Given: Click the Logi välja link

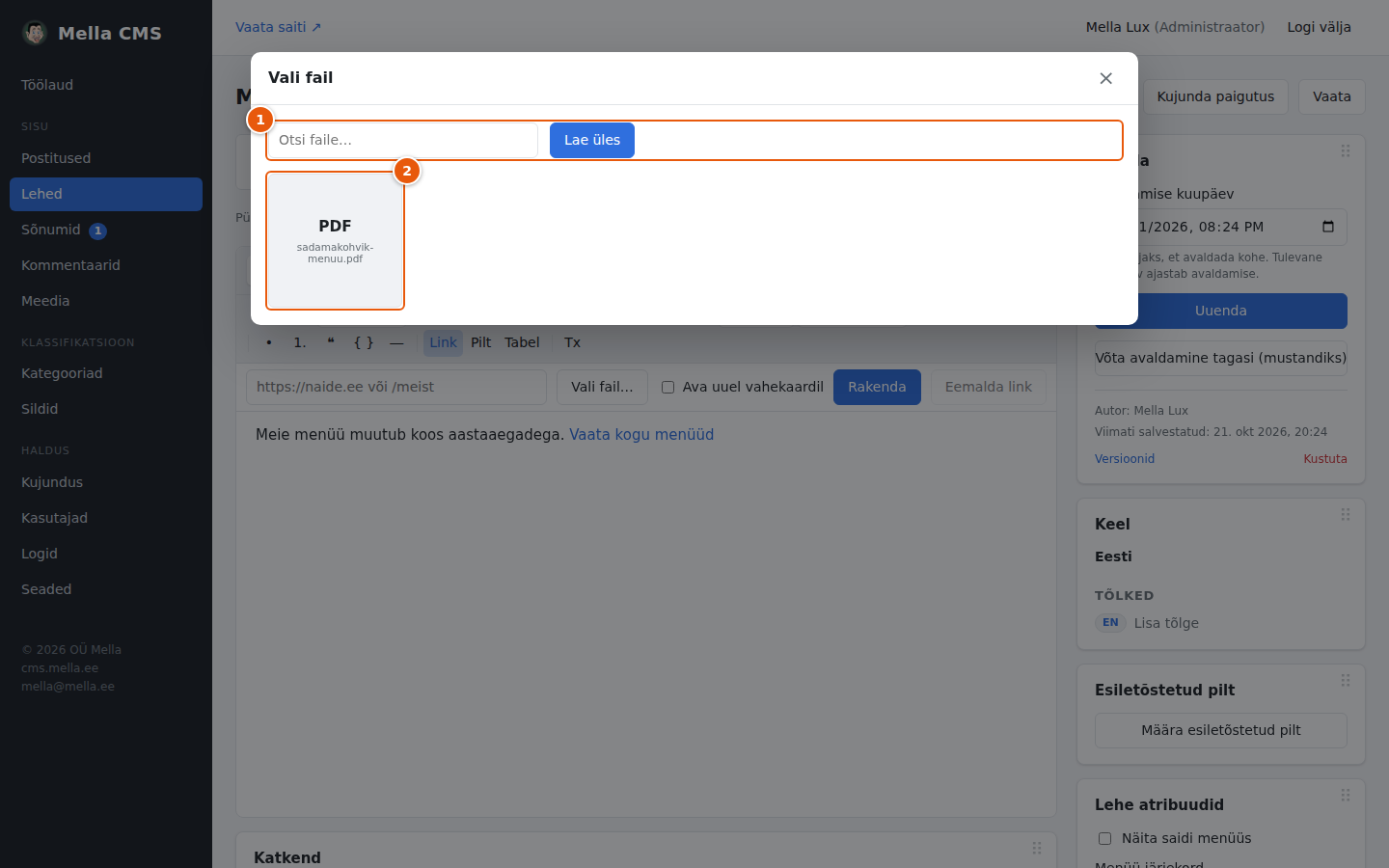Looking at the screenshot, I should click(x=1319, y=27).
